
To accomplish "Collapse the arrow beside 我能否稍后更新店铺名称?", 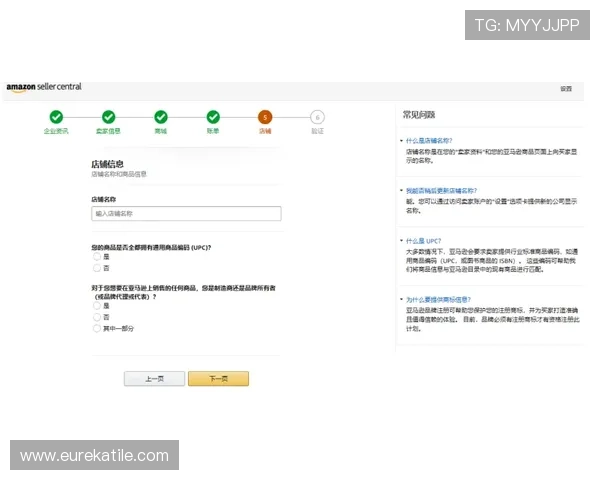I will pos(401,190).
